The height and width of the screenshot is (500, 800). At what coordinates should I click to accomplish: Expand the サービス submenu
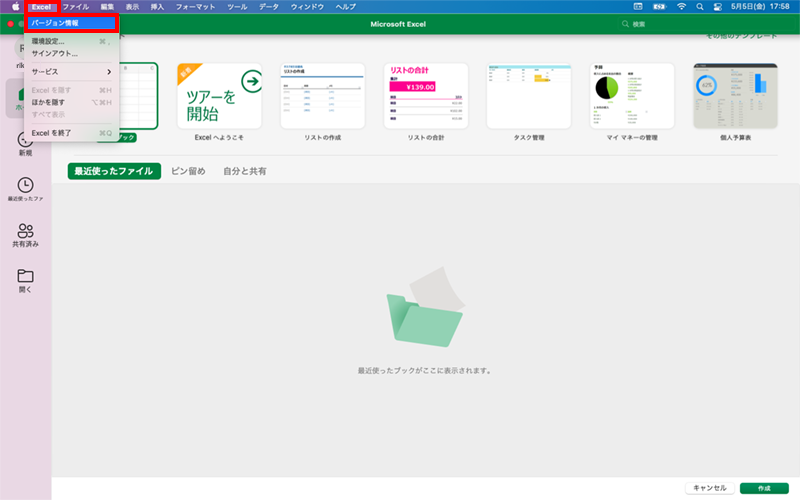[71, 72]
